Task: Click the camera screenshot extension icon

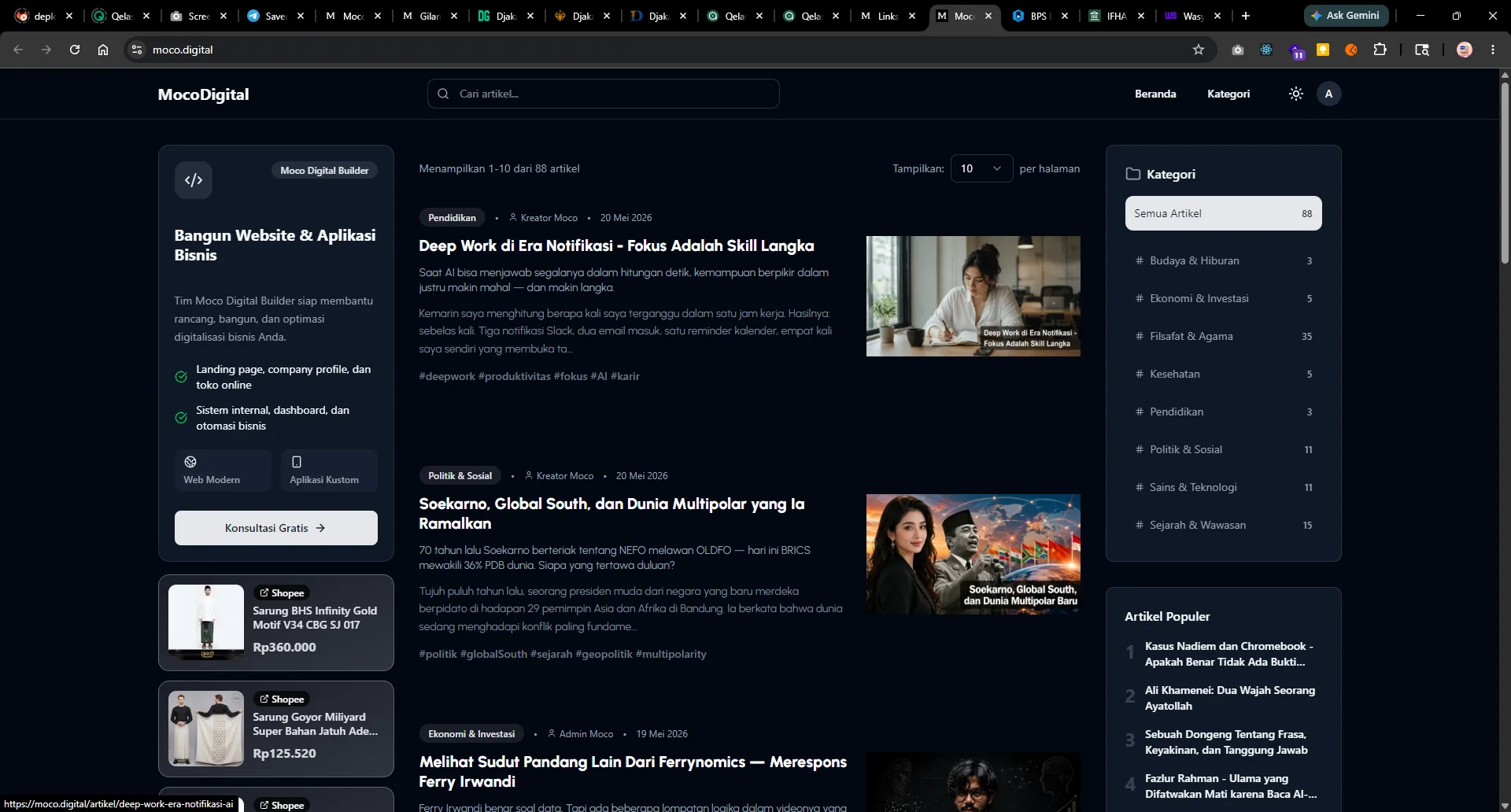Action: [x=1238, y=50]
